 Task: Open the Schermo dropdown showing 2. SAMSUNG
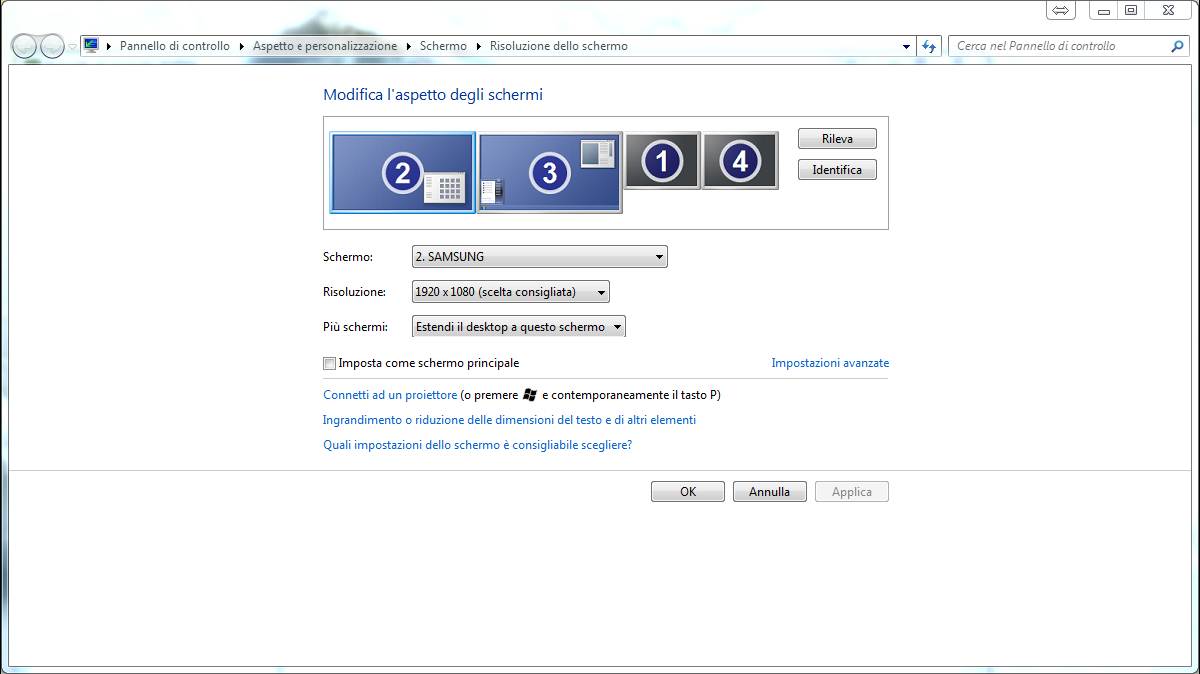pyautogui.click(x=539, y=257)
